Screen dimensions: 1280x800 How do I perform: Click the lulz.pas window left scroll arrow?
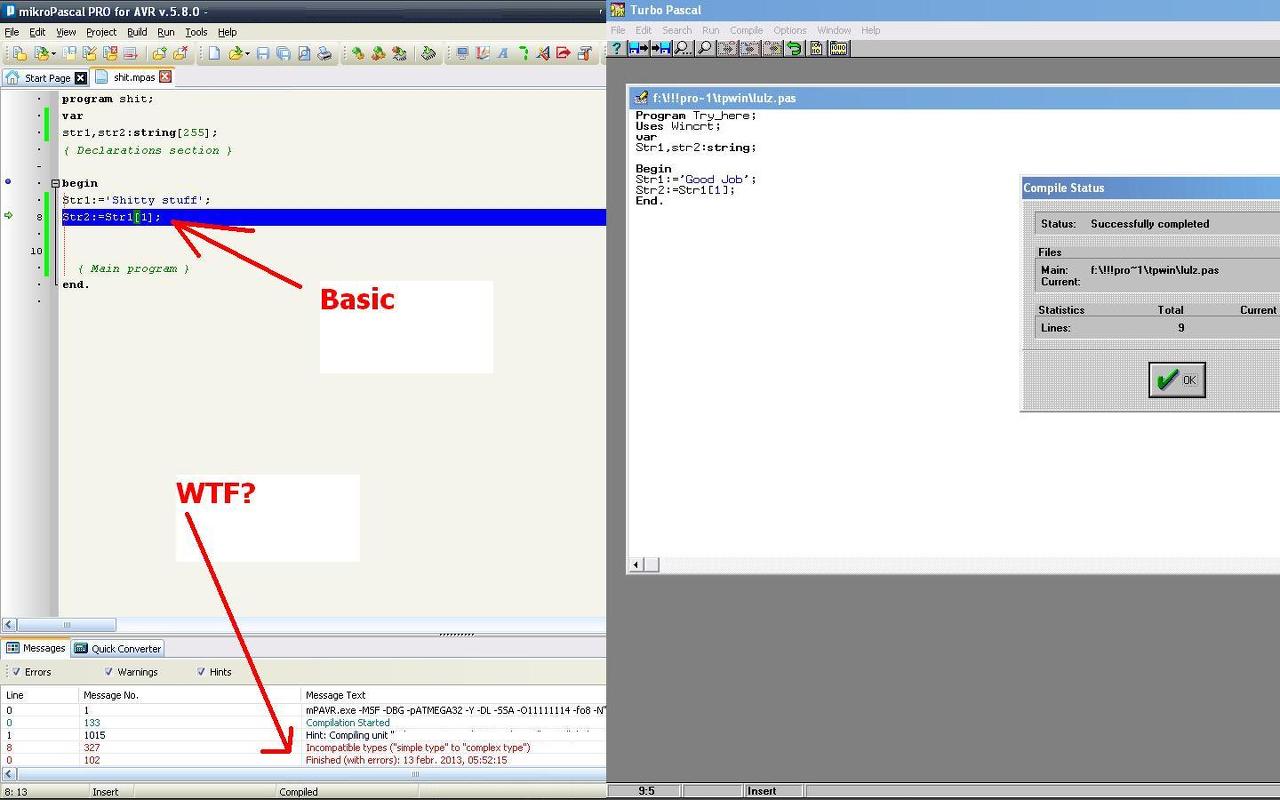point(635,565)
